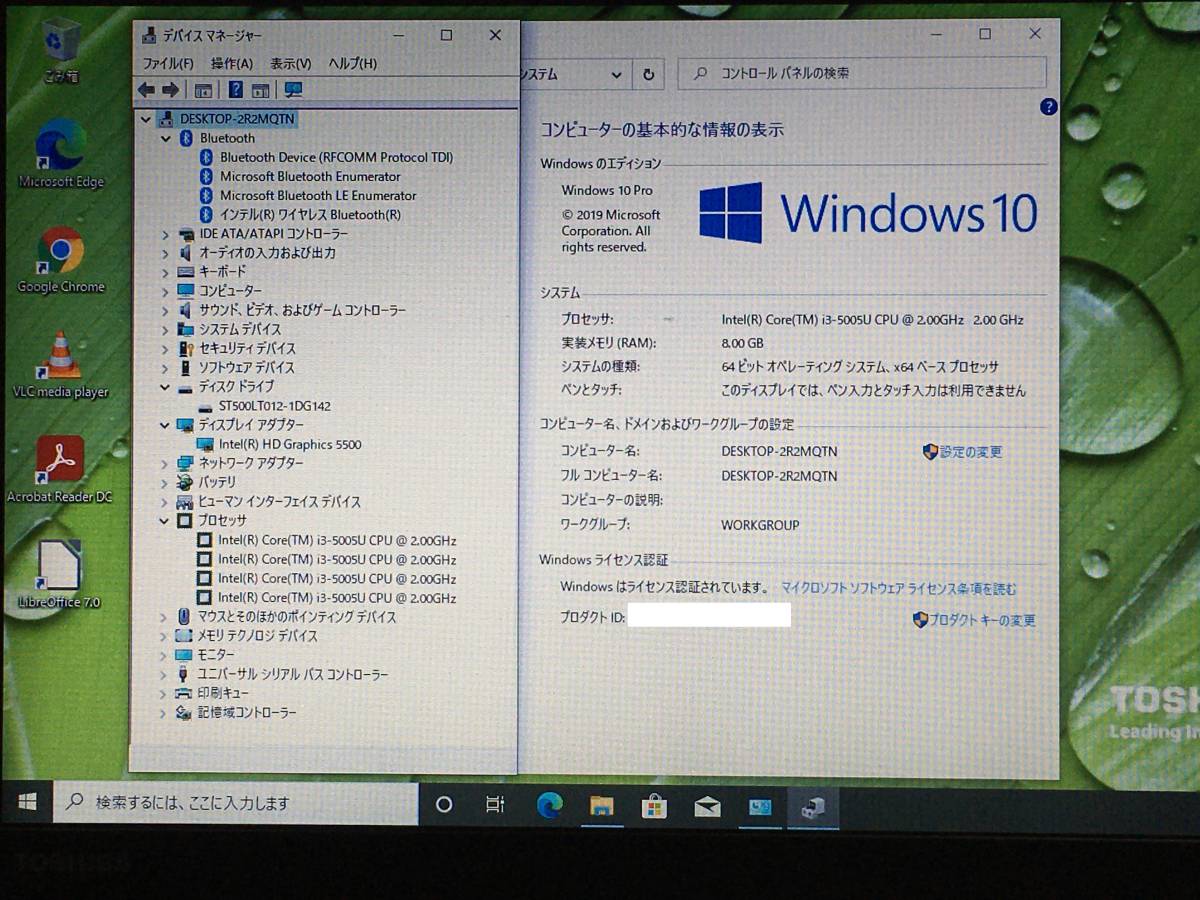
Task: Open VLC media player desktop shortcut
Action: pyautogui.click(x=61, y=365)
